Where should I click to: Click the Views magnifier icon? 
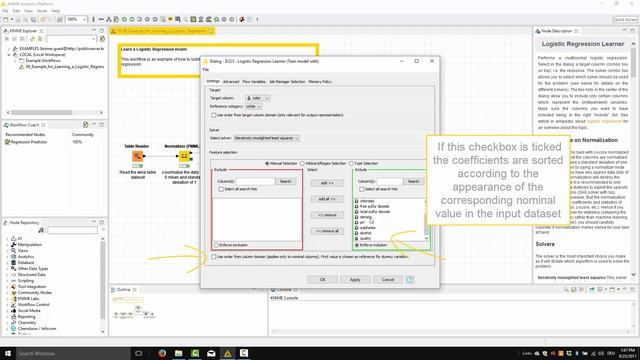click(x=13, y=251)
